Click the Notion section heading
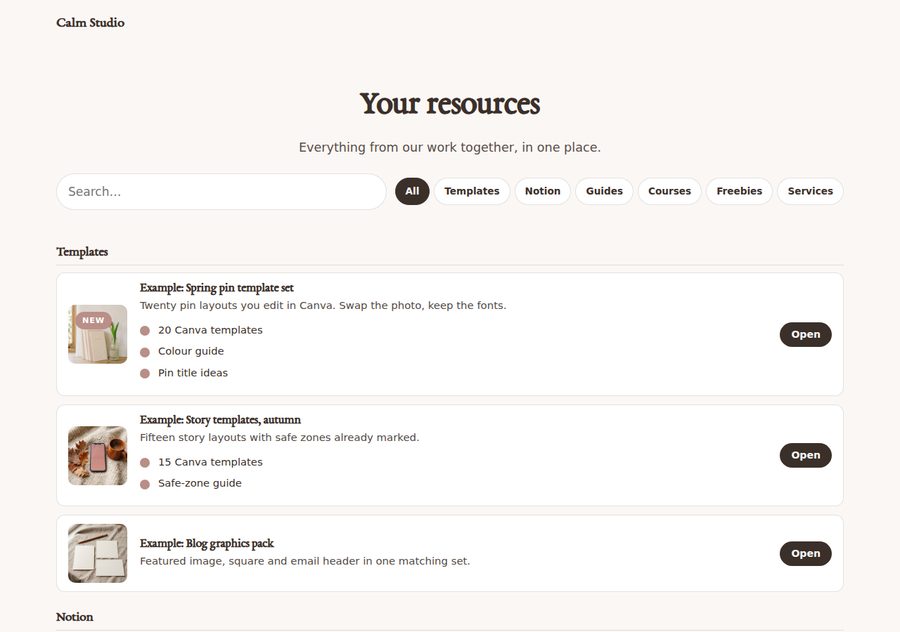Screen dimensions: 900x632 coord(75,617)
